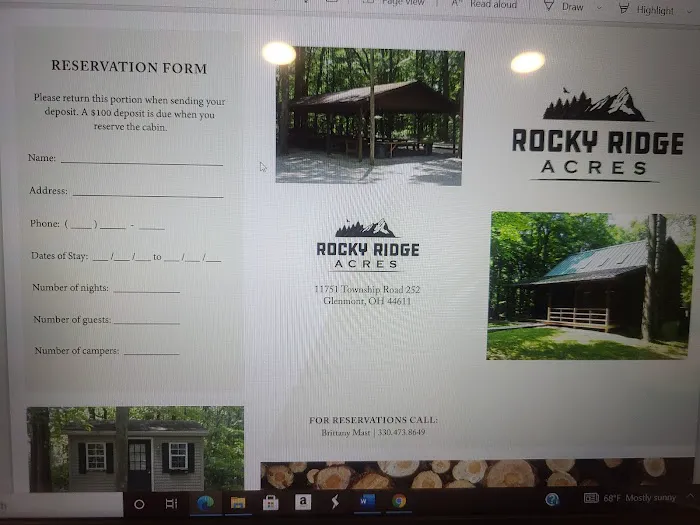Viewport: 700px width, 525px height.
Task: Show hidden tray icons chevron
Action: [691, 496]
